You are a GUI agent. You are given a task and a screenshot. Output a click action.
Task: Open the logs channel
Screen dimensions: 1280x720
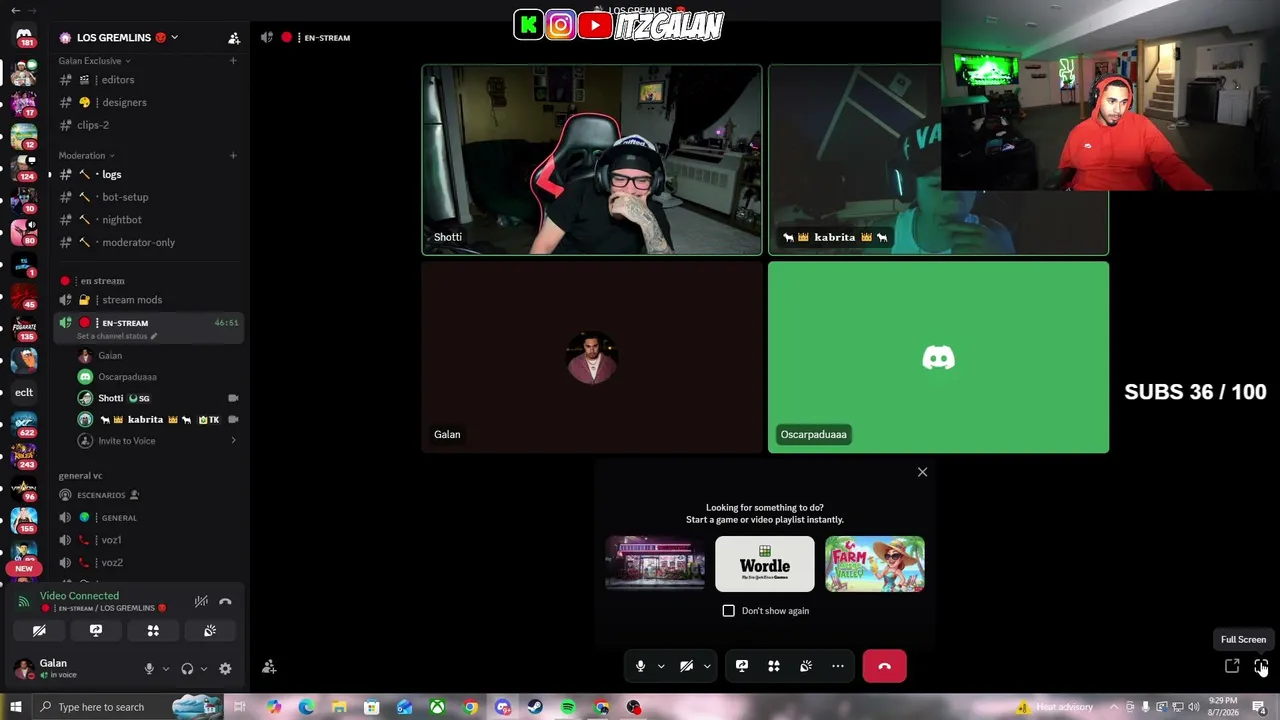click(148, 175)
